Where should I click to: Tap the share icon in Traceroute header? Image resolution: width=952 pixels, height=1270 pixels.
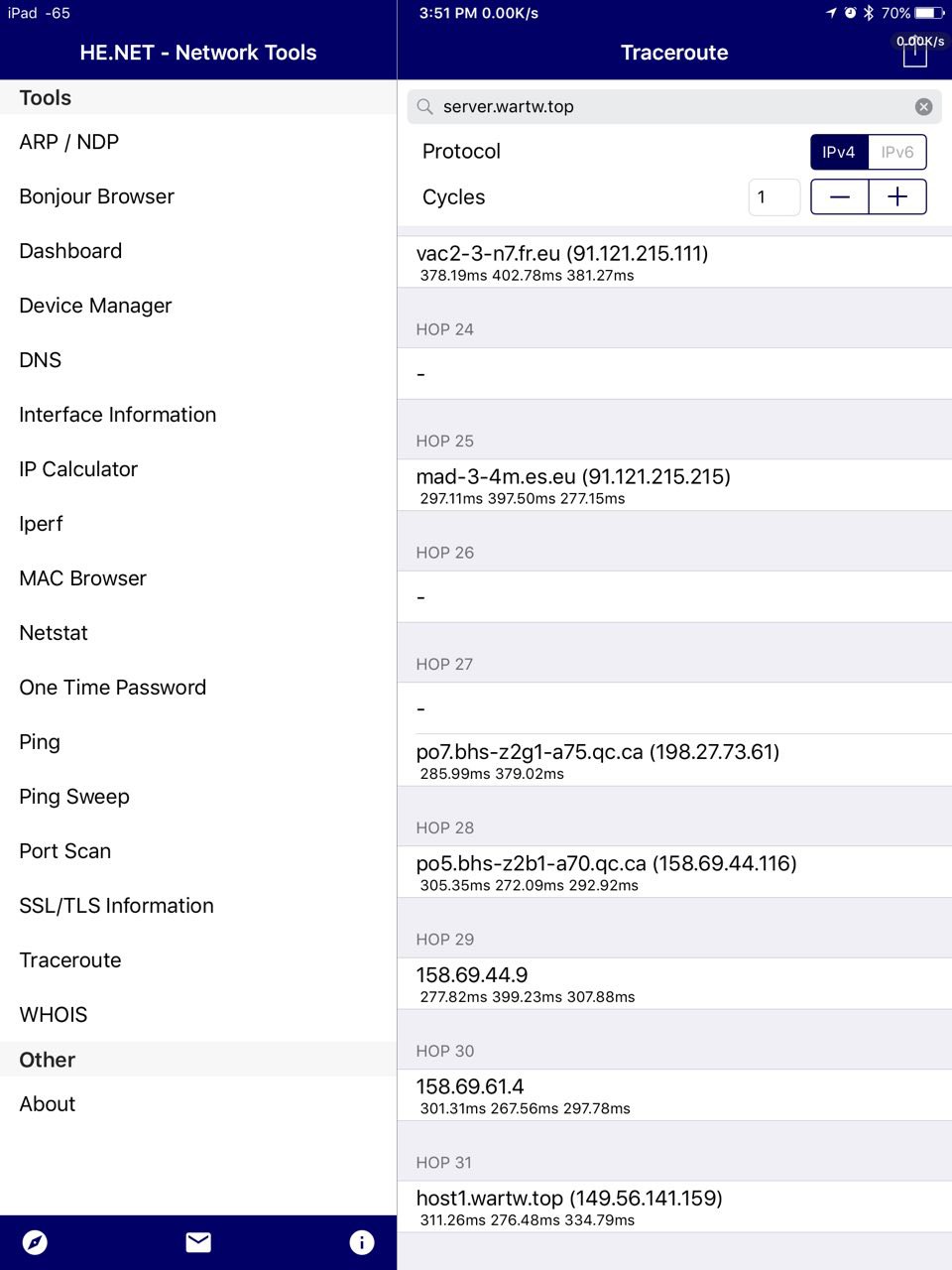coord(914,54)
